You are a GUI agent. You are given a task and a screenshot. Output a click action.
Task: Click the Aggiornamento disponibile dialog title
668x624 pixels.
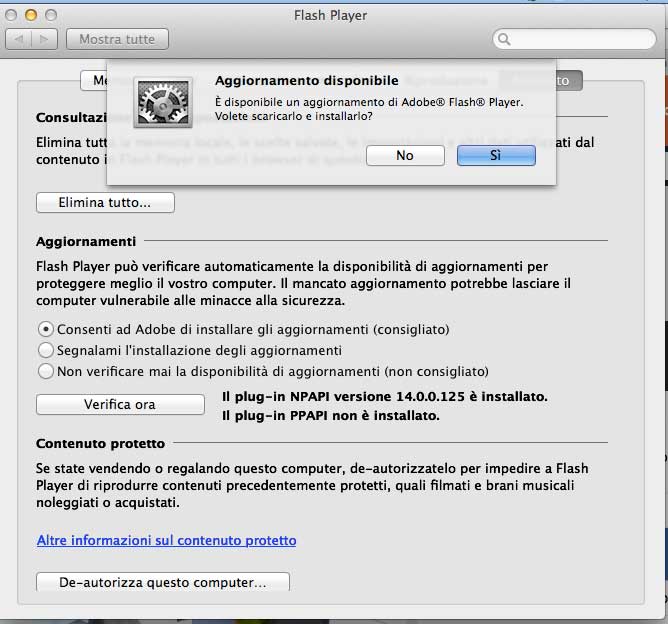pos(307,81)
